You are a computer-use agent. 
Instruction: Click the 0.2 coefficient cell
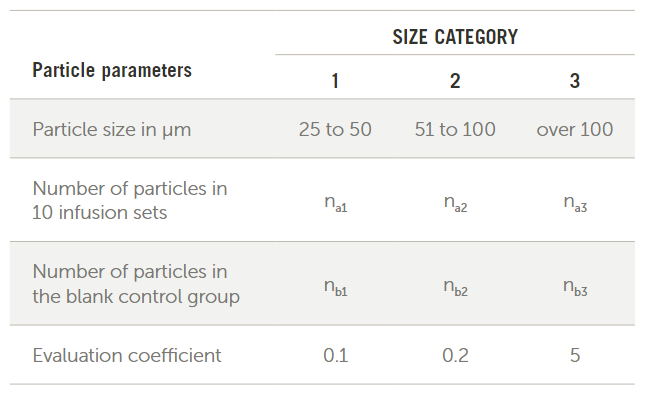point(455,356)
